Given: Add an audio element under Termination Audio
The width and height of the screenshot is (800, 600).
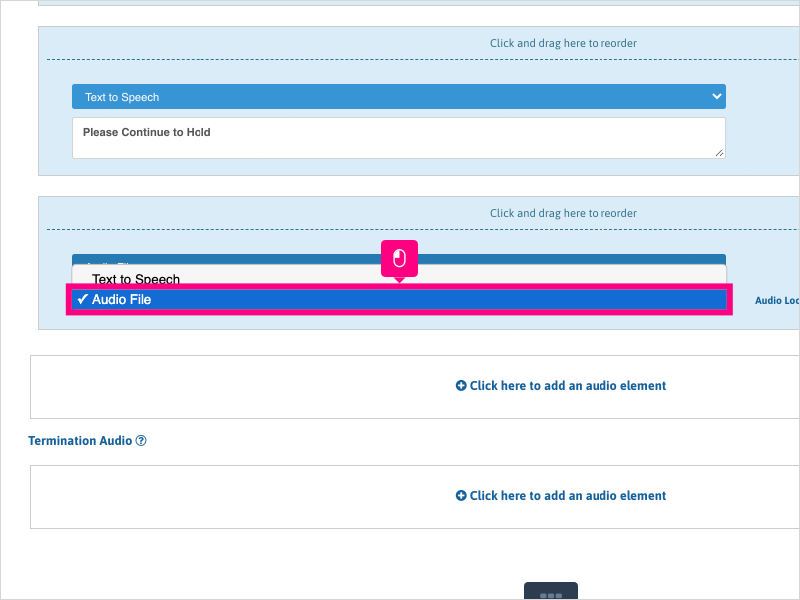Looking at the screenshot, I should (x=561, y=496).
